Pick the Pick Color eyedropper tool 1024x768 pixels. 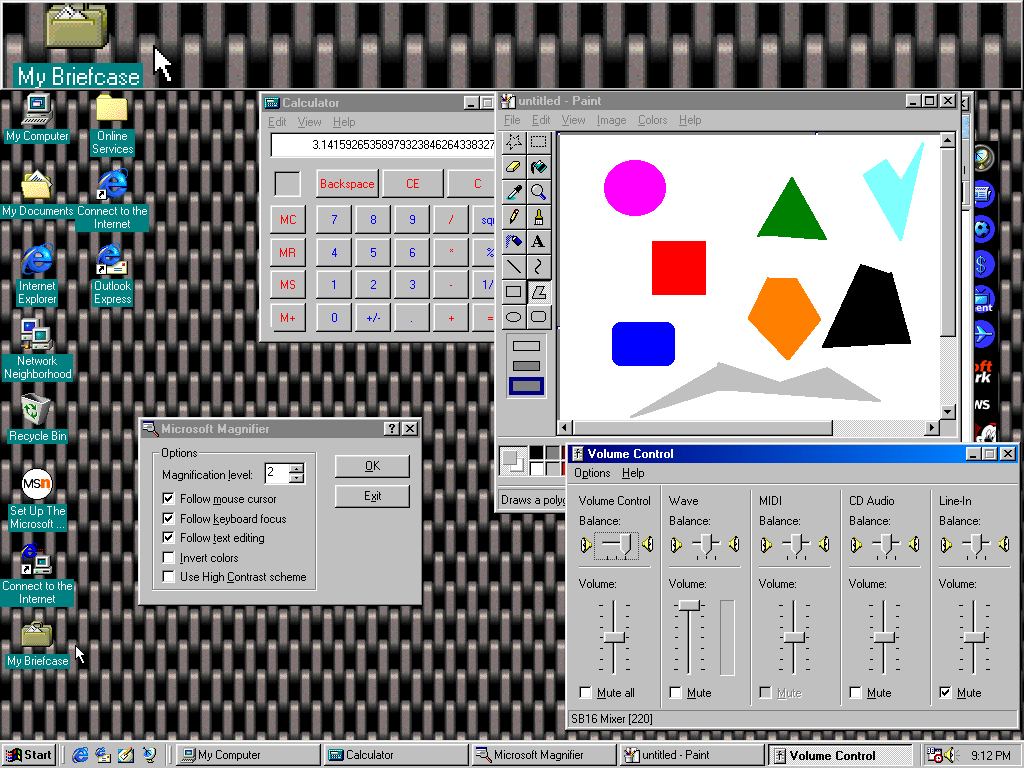click(514, 192)
